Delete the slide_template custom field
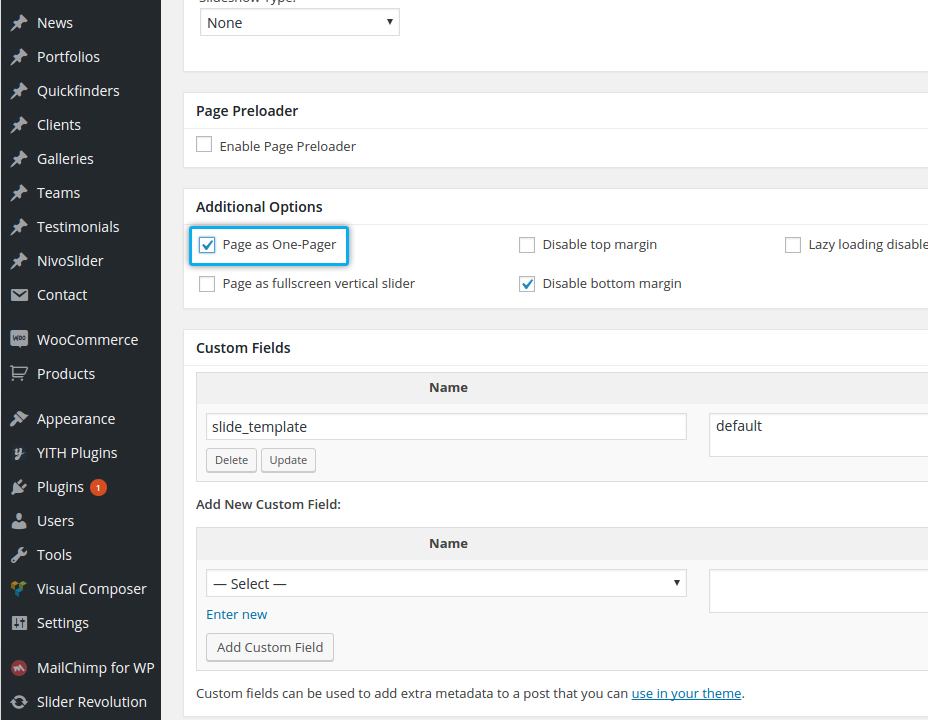 pyautogui.click(x=231, y=460)
